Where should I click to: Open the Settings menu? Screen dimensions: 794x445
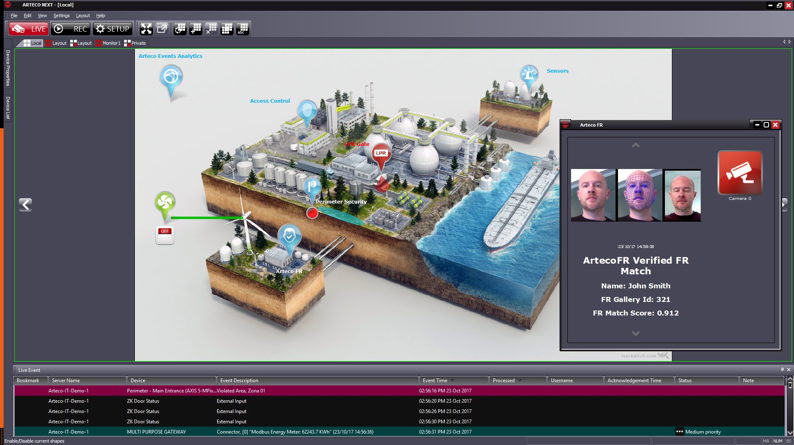tap(61, 16)
